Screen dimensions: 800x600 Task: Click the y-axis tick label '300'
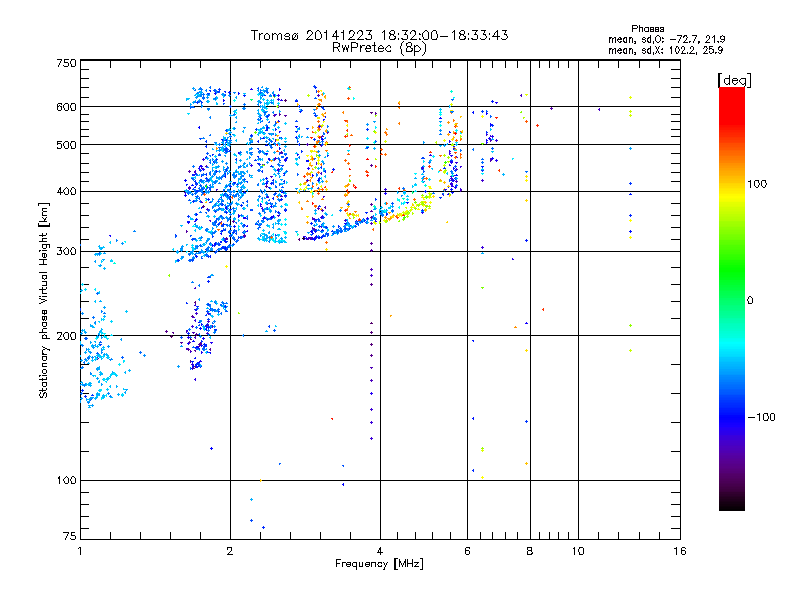(x=66, y=251)
